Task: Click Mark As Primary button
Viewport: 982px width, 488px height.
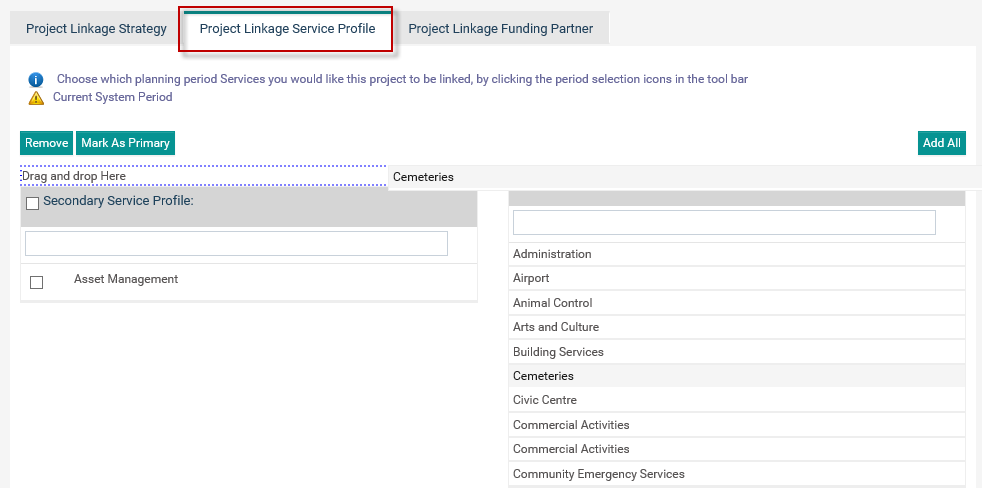Action: 125,143
